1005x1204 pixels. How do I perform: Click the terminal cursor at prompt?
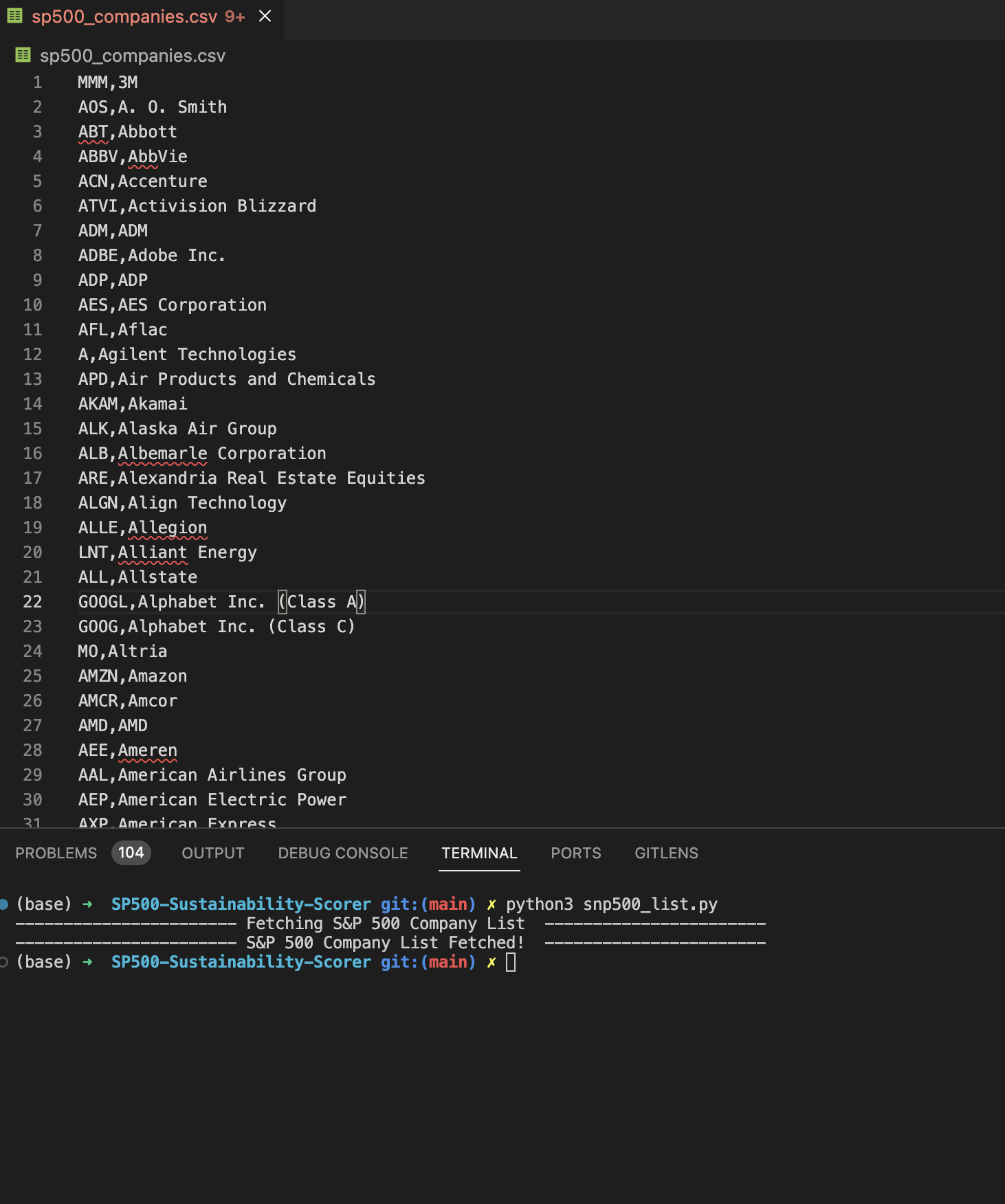click(511, 962)
